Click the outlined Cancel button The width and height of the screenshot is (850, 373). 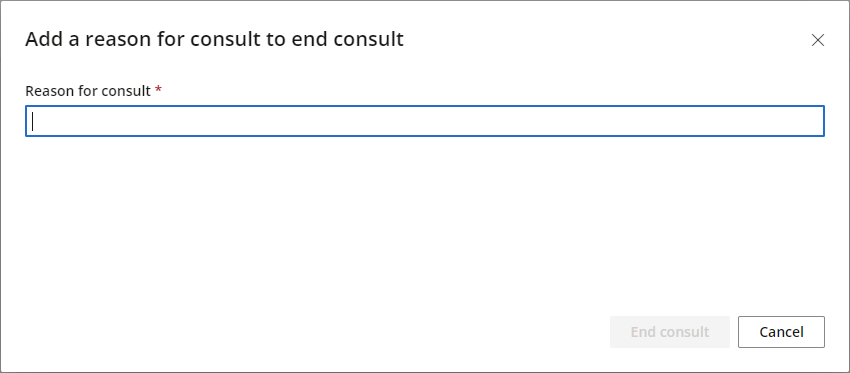tap(781, 332)
